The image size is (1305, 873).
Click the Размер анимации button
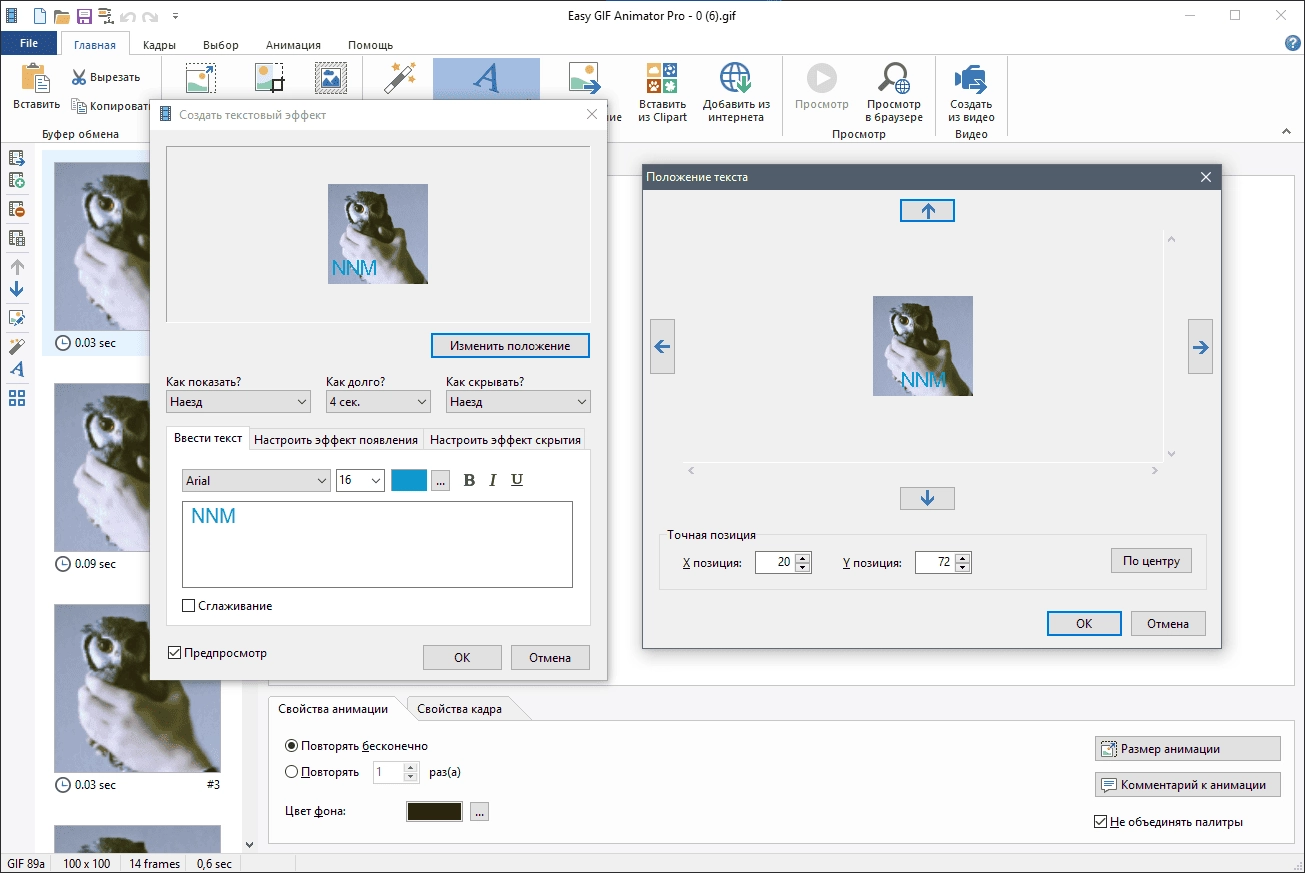(x=1188, y=748)
